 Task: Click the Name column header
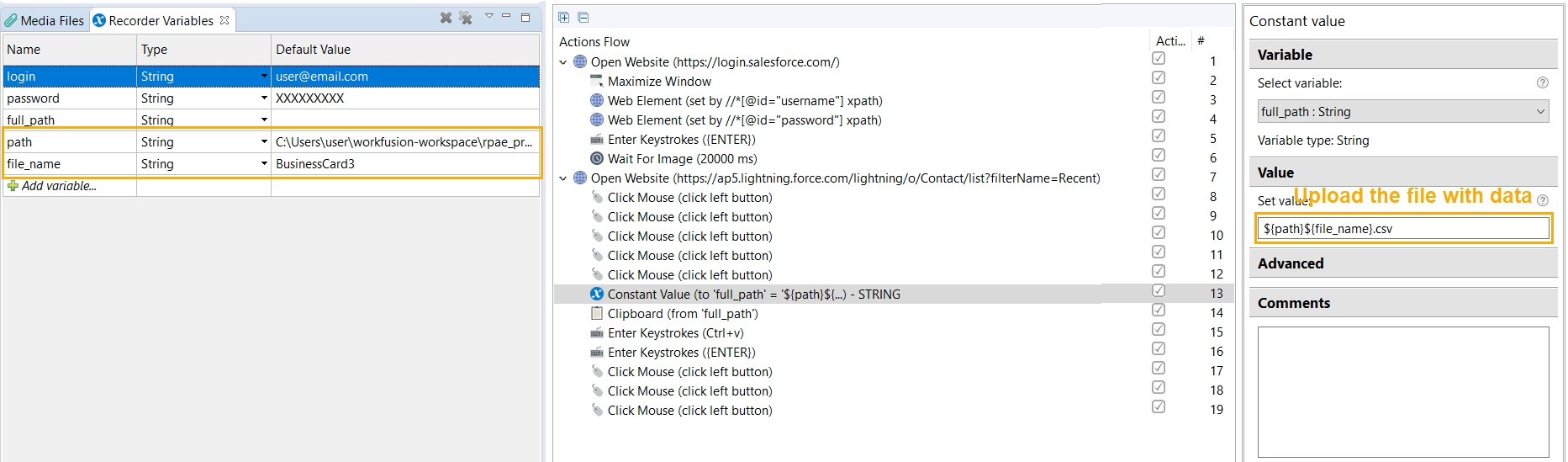tap(70, 50)
